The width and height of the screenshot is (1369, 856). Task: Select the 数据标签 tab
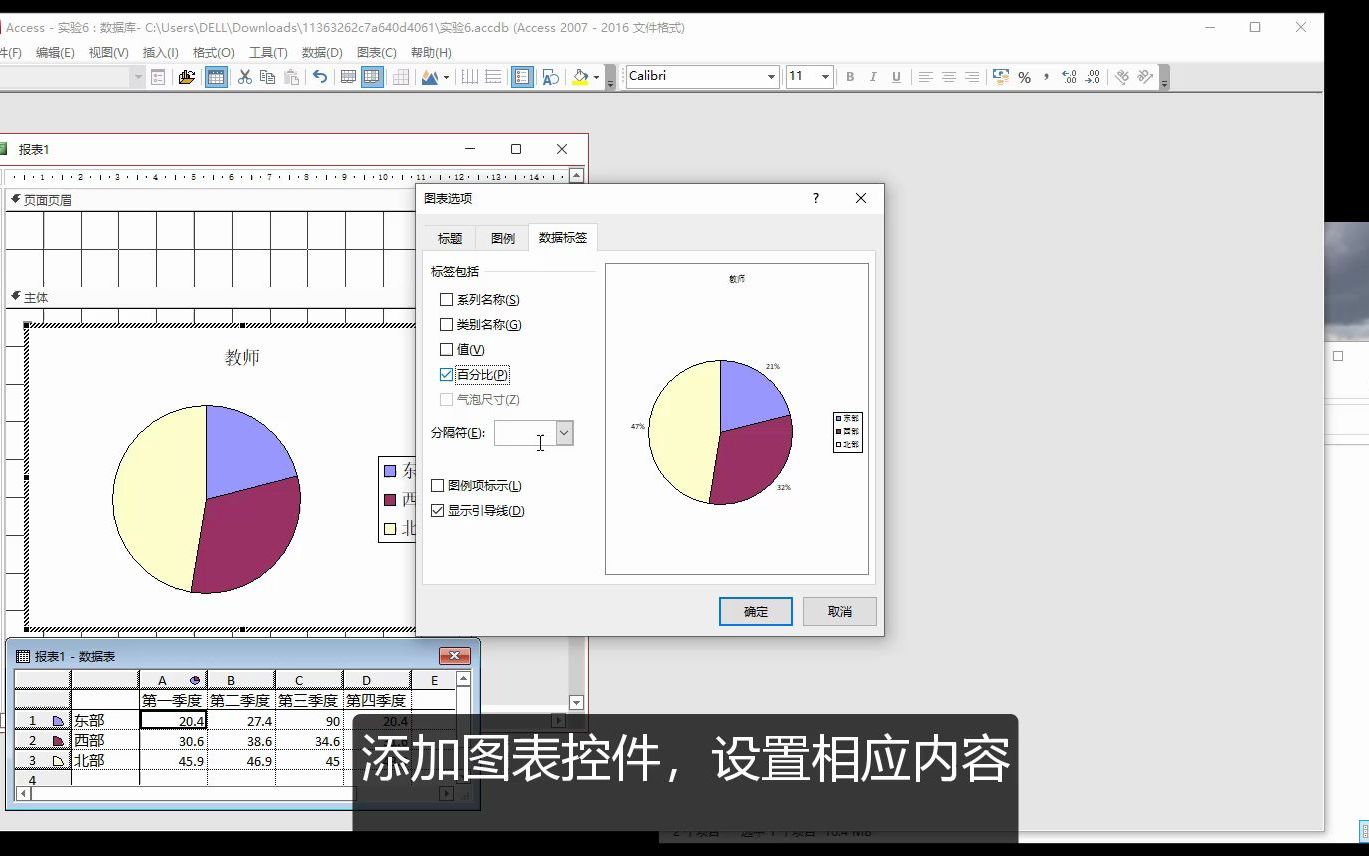coord(563,237)
